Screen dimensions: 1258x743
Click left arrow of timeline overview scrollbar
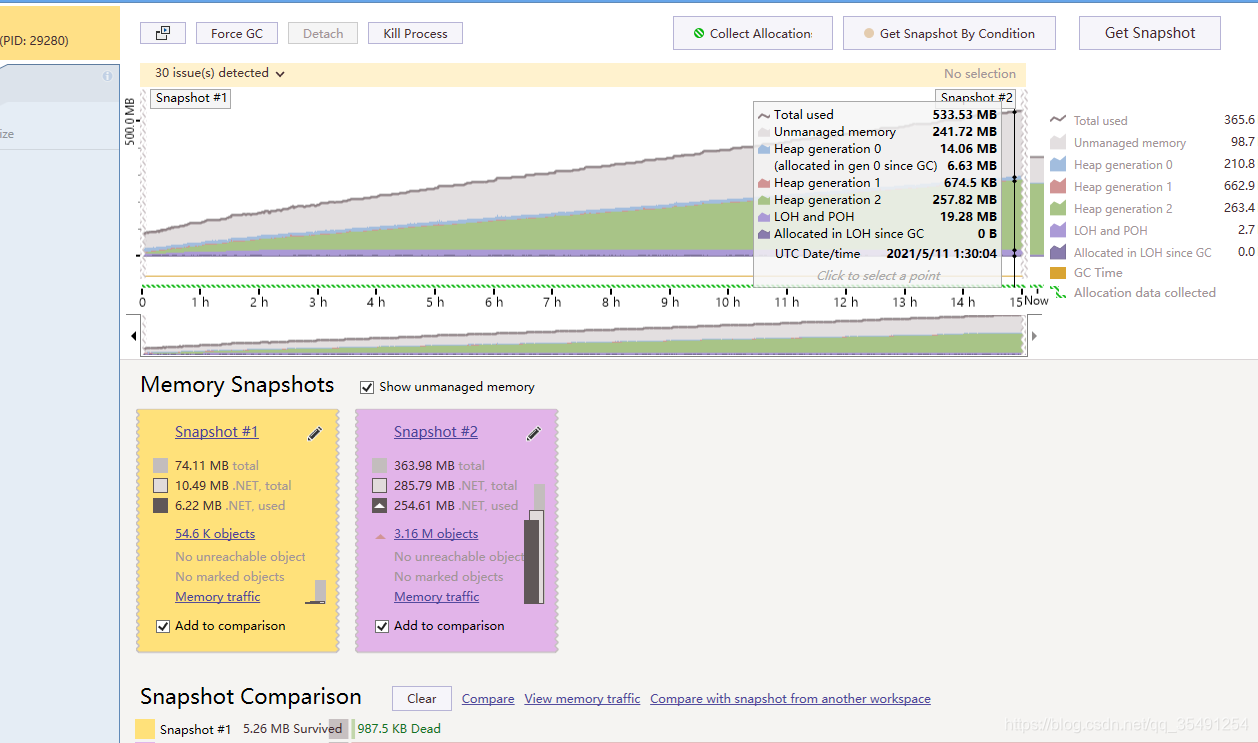pyautogui.click(x=135, y=336)
